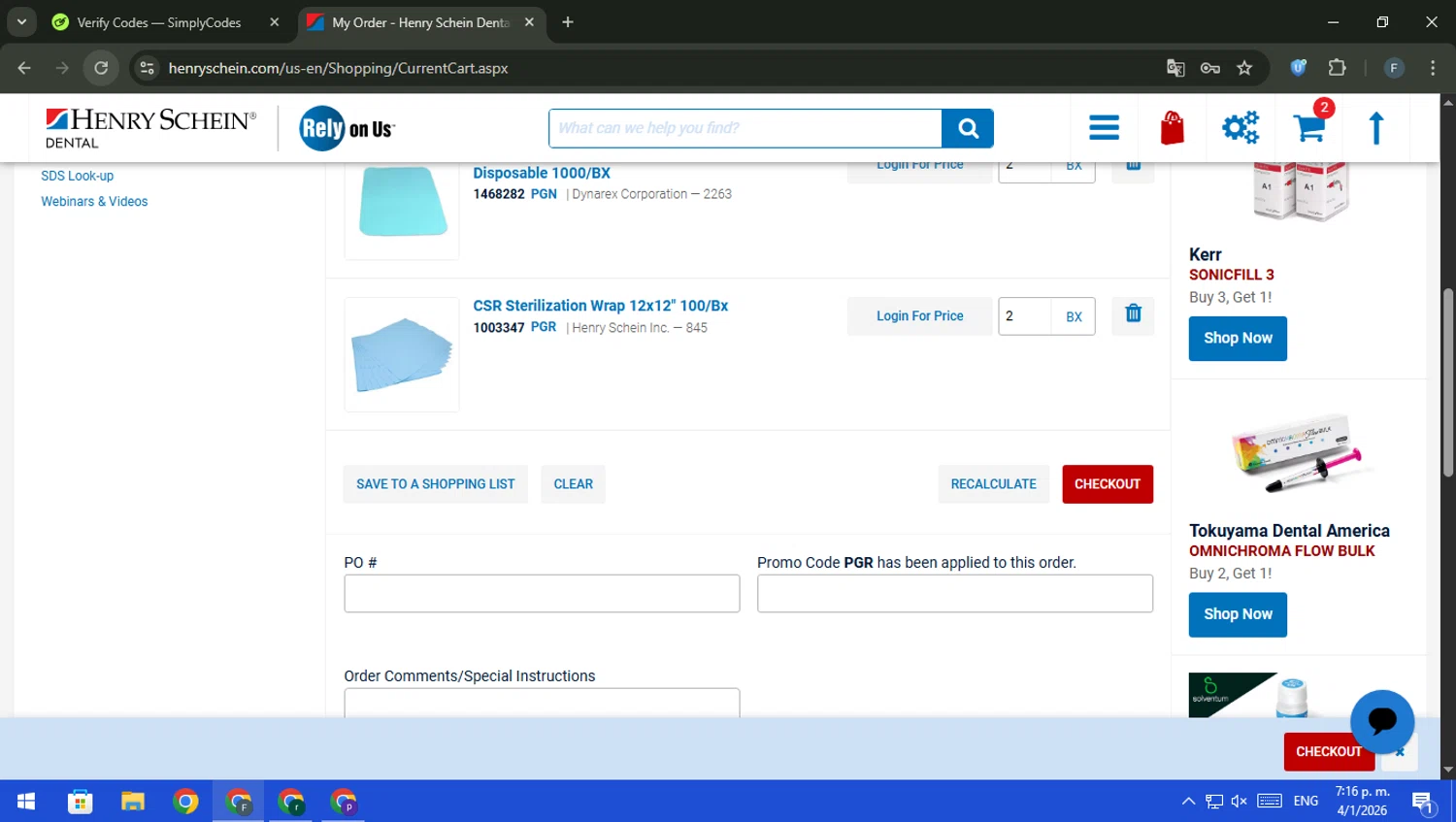Focus the 'What can we help you find?' search box

point(745,128)
